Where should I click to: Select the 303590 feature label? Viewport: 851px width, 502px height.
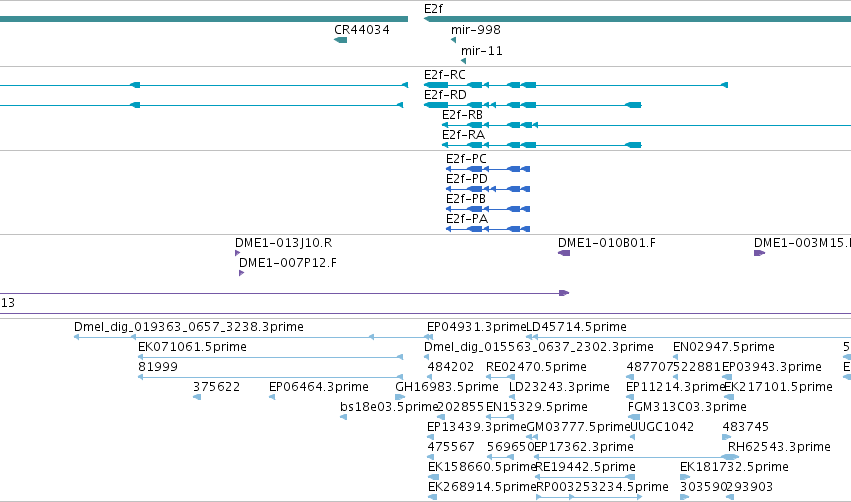point(703,488)
